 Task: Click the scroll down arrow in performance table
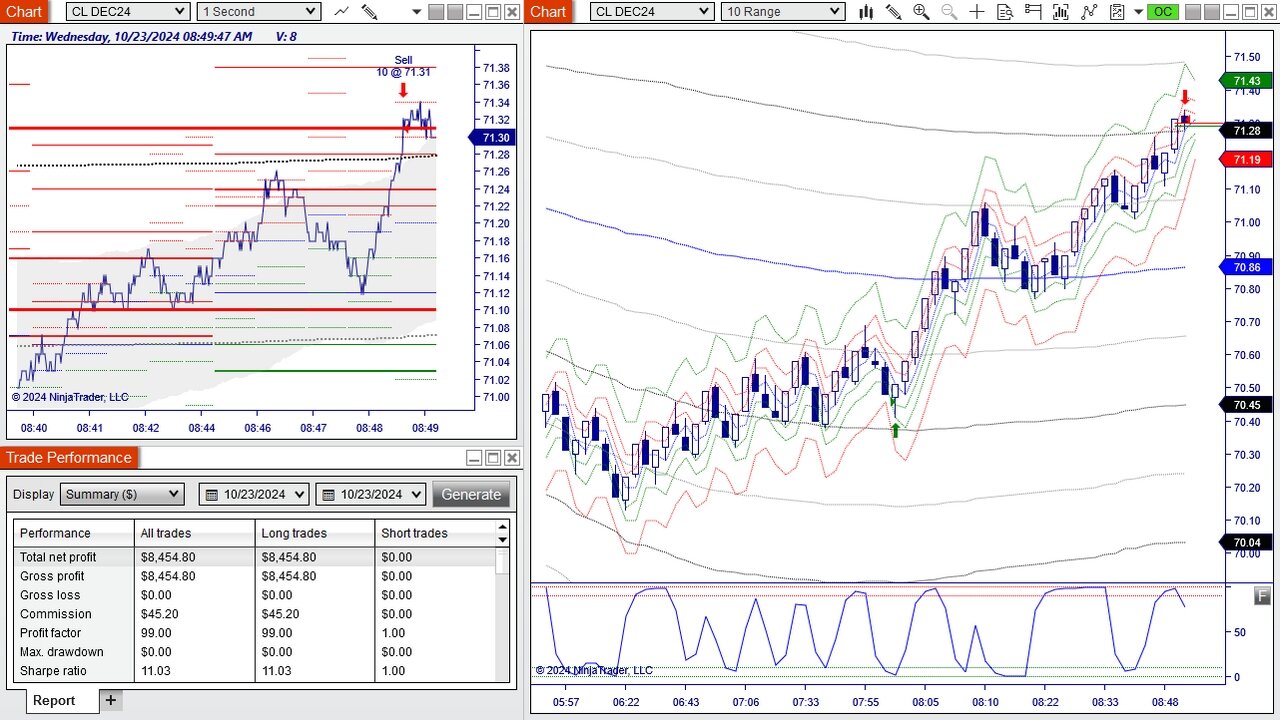pyautogui.click(x=503, y=540)
